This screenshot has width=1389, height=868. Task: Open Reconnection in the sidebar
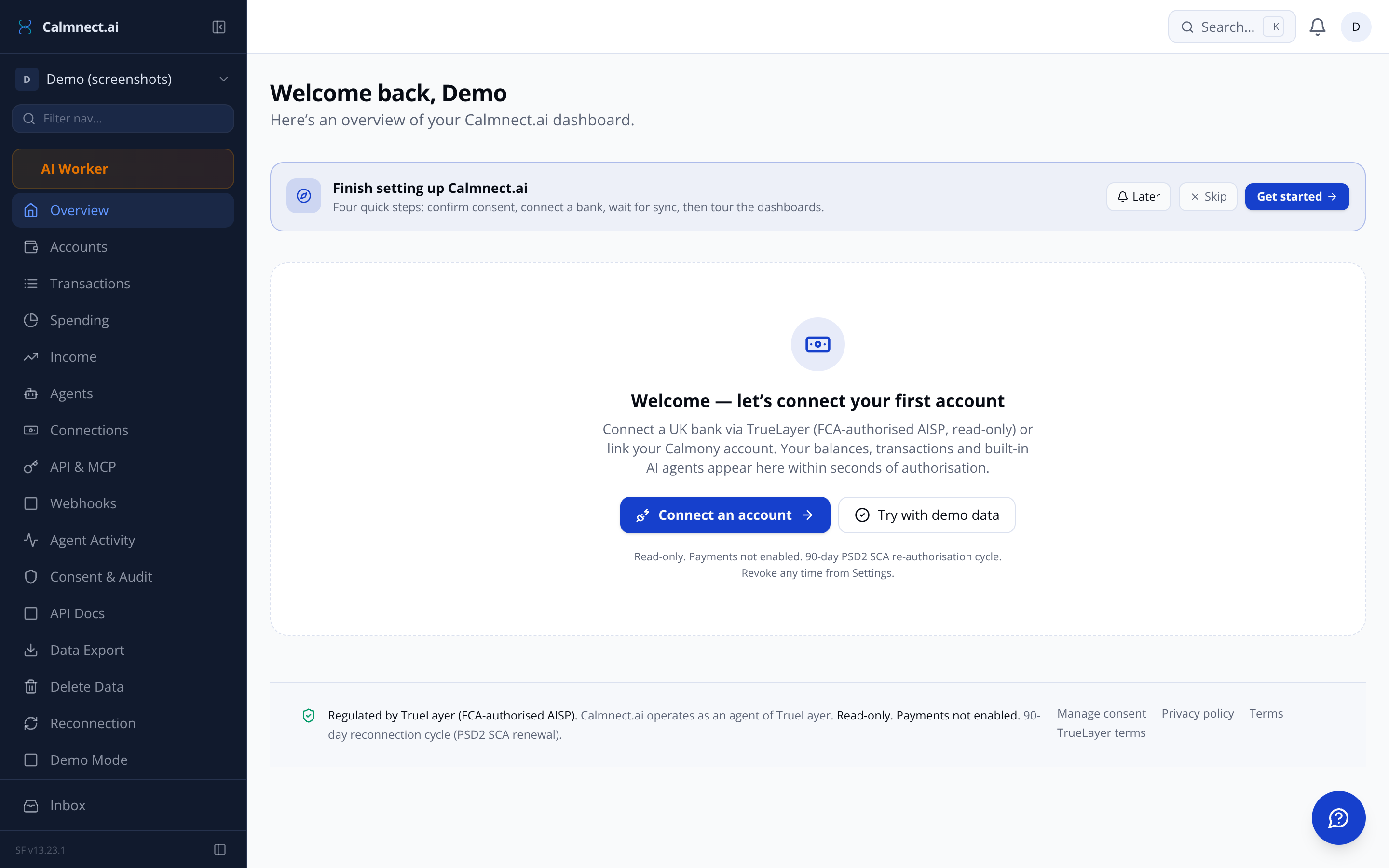coord(123,723)
